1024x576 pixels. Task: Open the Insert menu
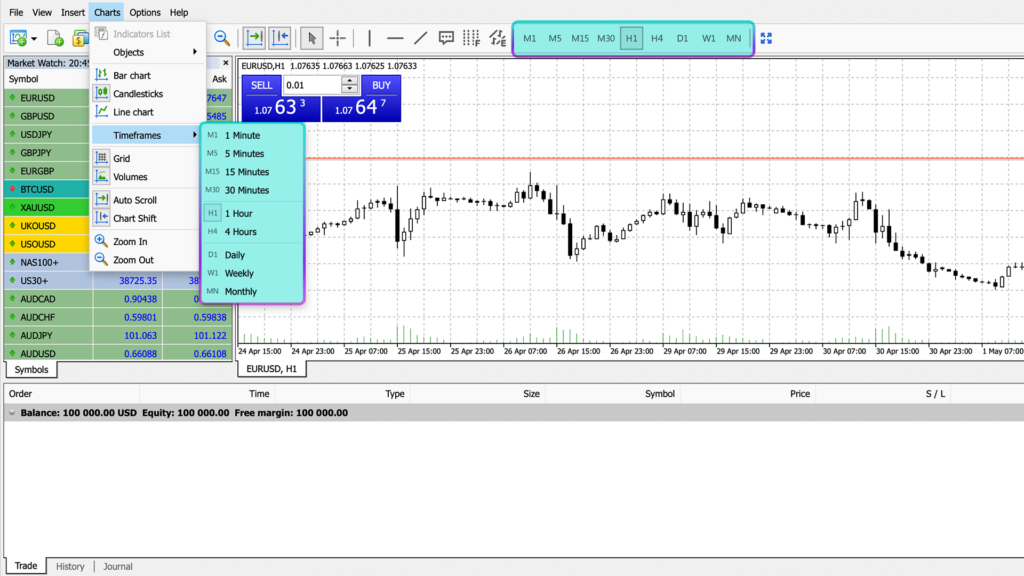point(73,12)
